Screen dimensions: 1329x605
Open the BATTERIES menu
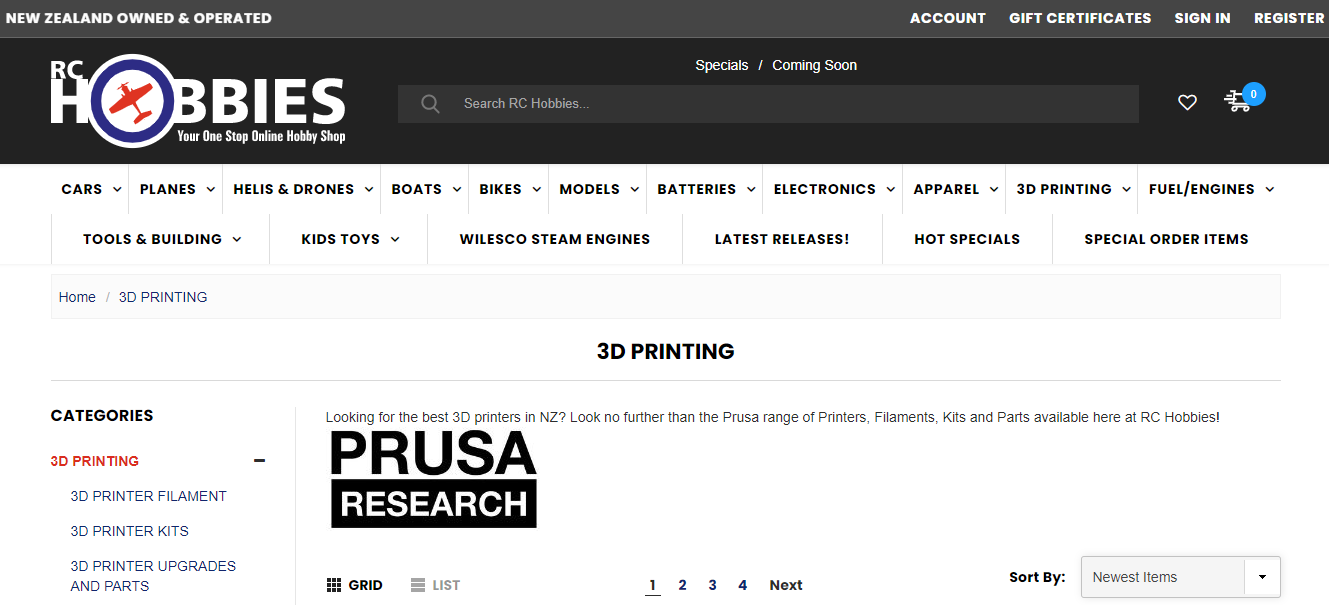(x=697, y=189)
